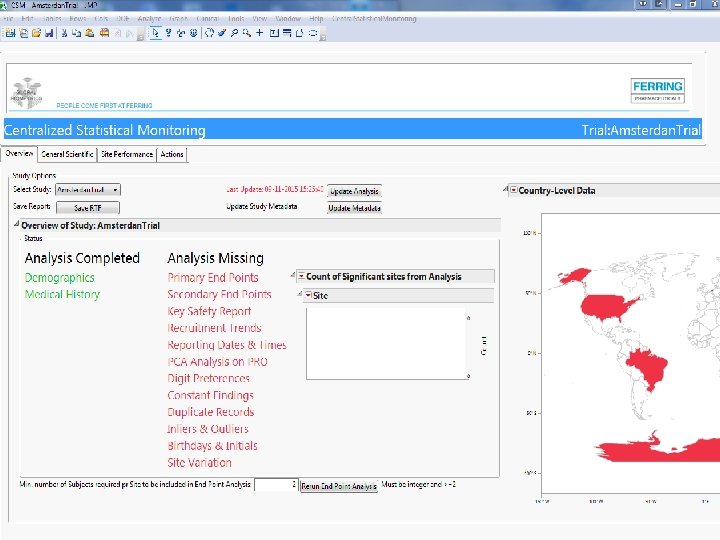The image size is (720, 540).
Task: Click the Paste clipboard icon
Action: pyautogui.click(x=90, y=33)
